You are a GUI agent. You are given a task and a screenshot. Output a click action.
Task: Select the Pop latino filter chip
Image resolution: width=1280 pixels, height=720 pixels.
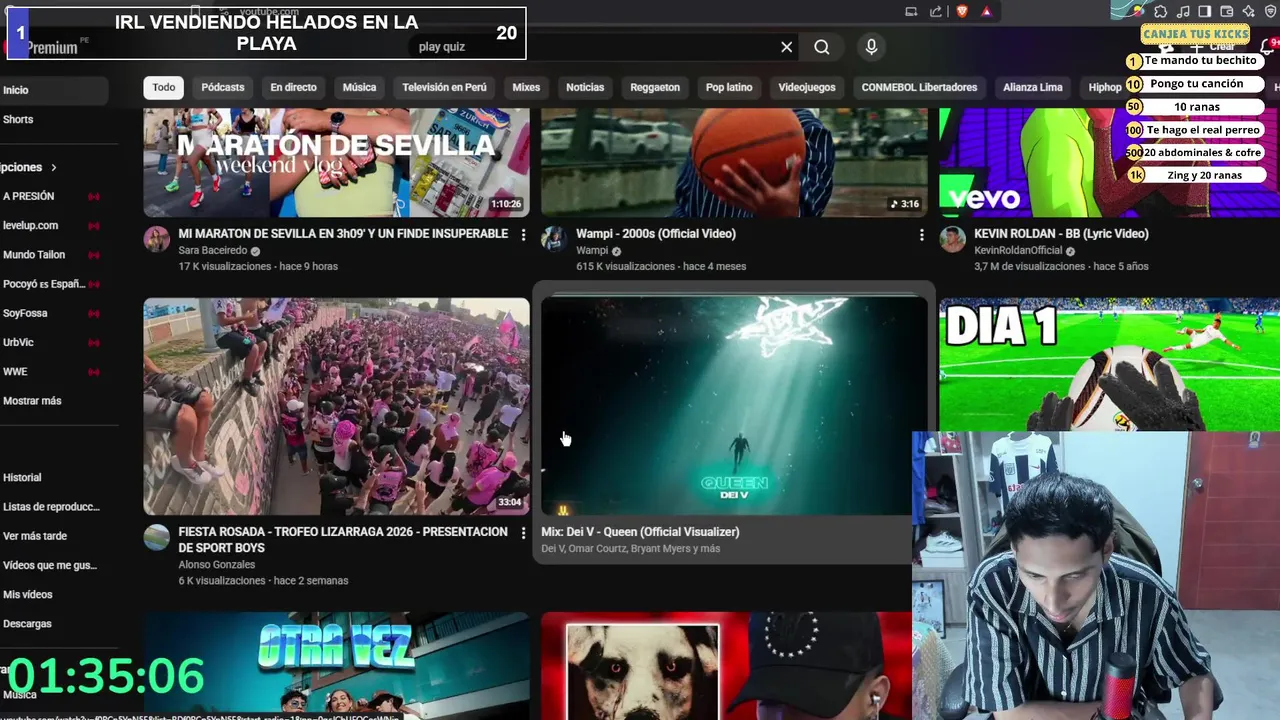(x=729, y=87)
